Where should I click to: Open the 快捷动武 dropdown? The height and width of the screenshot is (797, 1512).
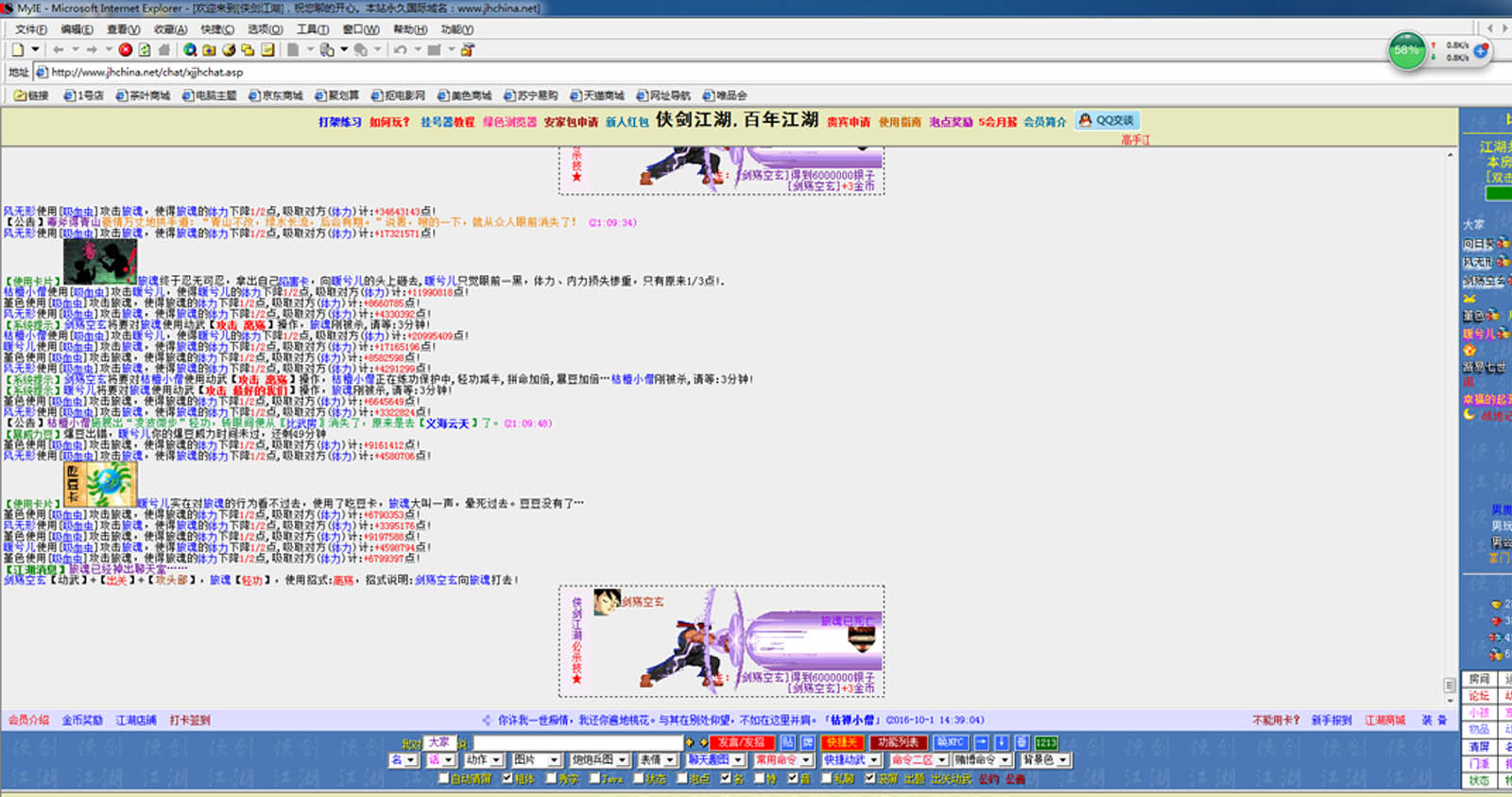(850, 760)
